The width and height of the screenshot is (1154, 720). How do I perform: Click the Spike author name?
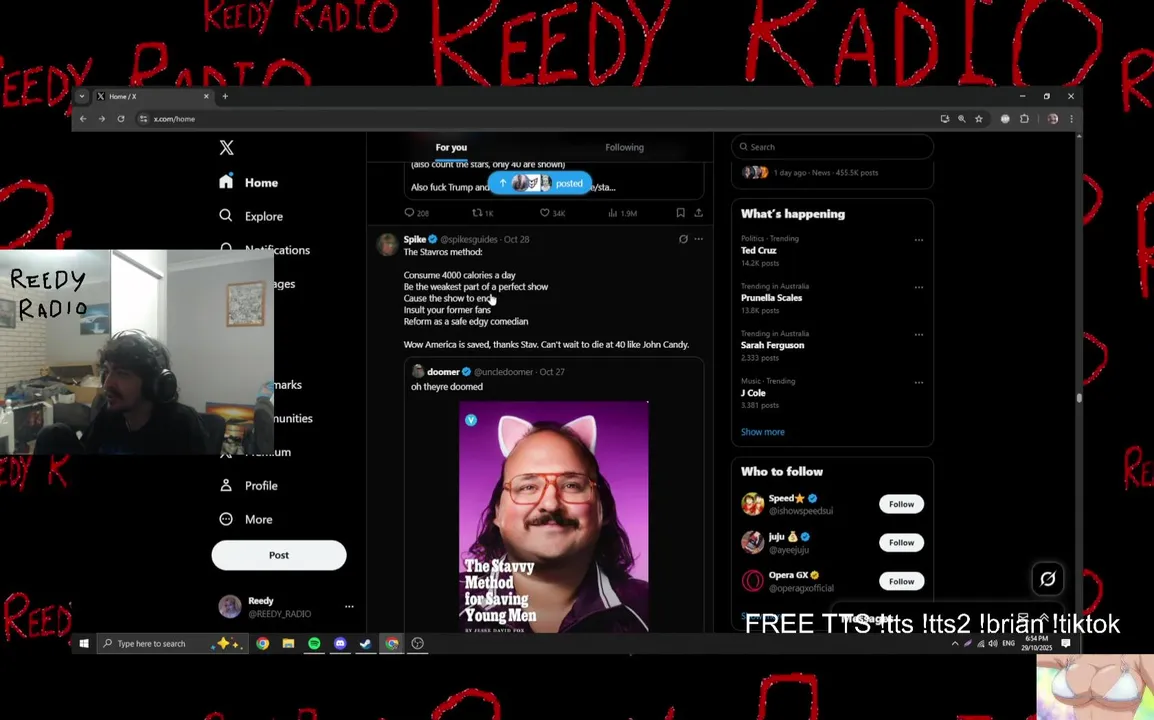tap(414, 239)
